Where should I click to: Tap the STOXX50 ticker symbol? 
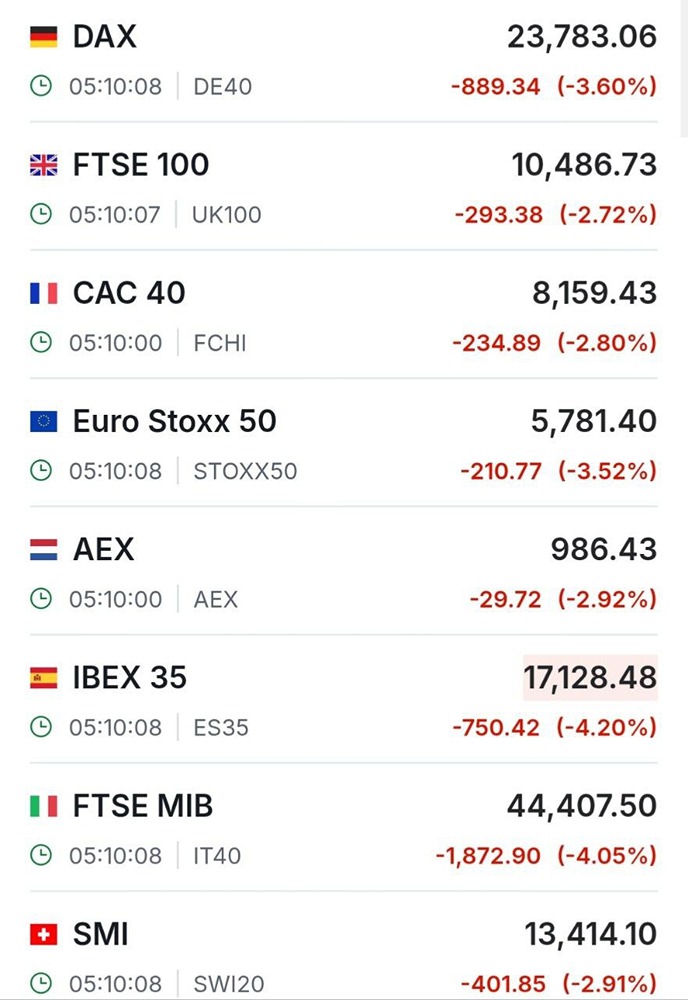click(x=245, y=471)
